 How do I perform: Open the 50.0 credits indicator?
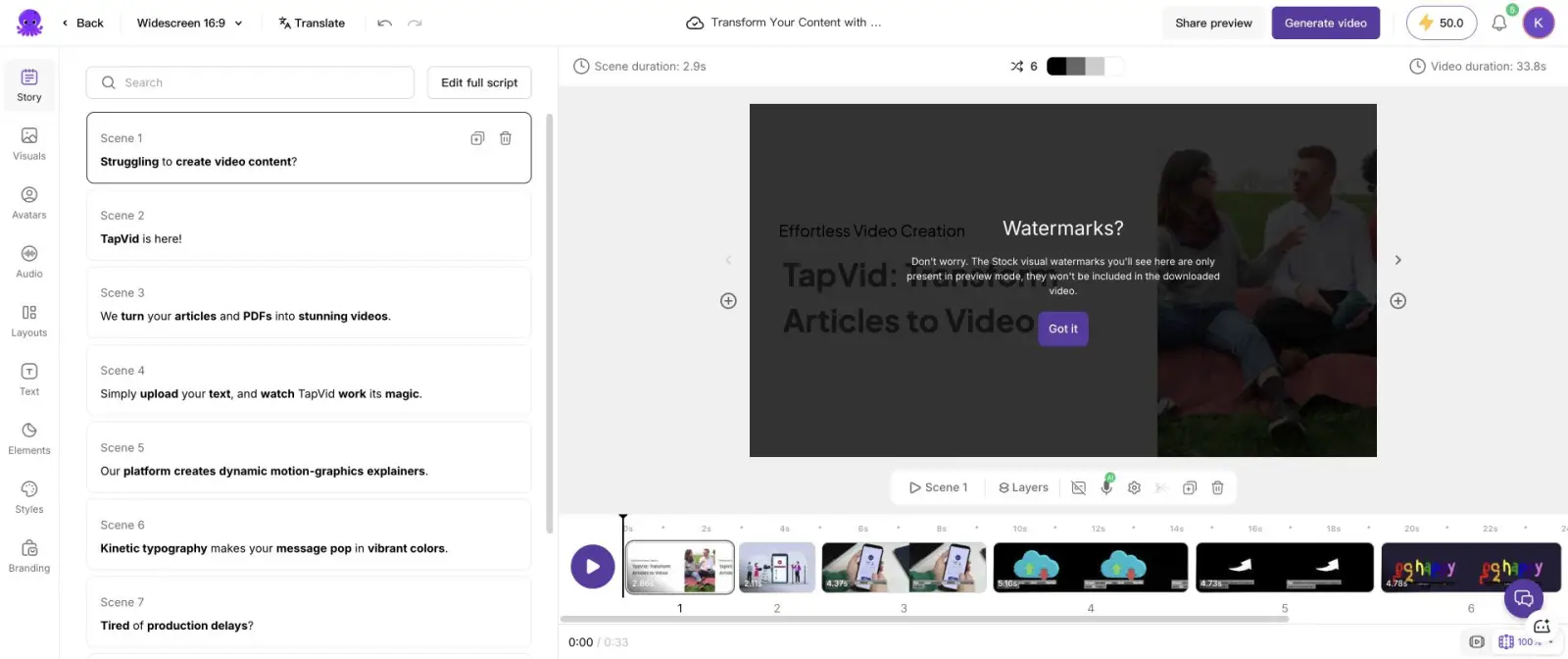[1441, 23]
